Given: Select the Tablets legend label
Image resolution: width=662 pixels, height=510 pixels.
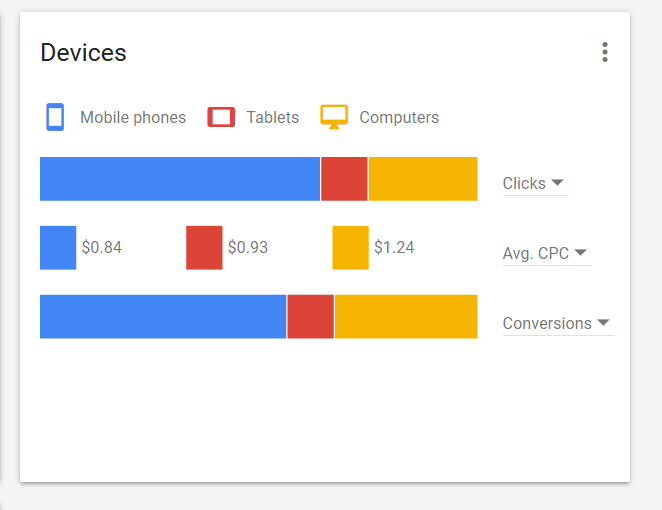Looking at the screenshot, I should pos(273,117).
